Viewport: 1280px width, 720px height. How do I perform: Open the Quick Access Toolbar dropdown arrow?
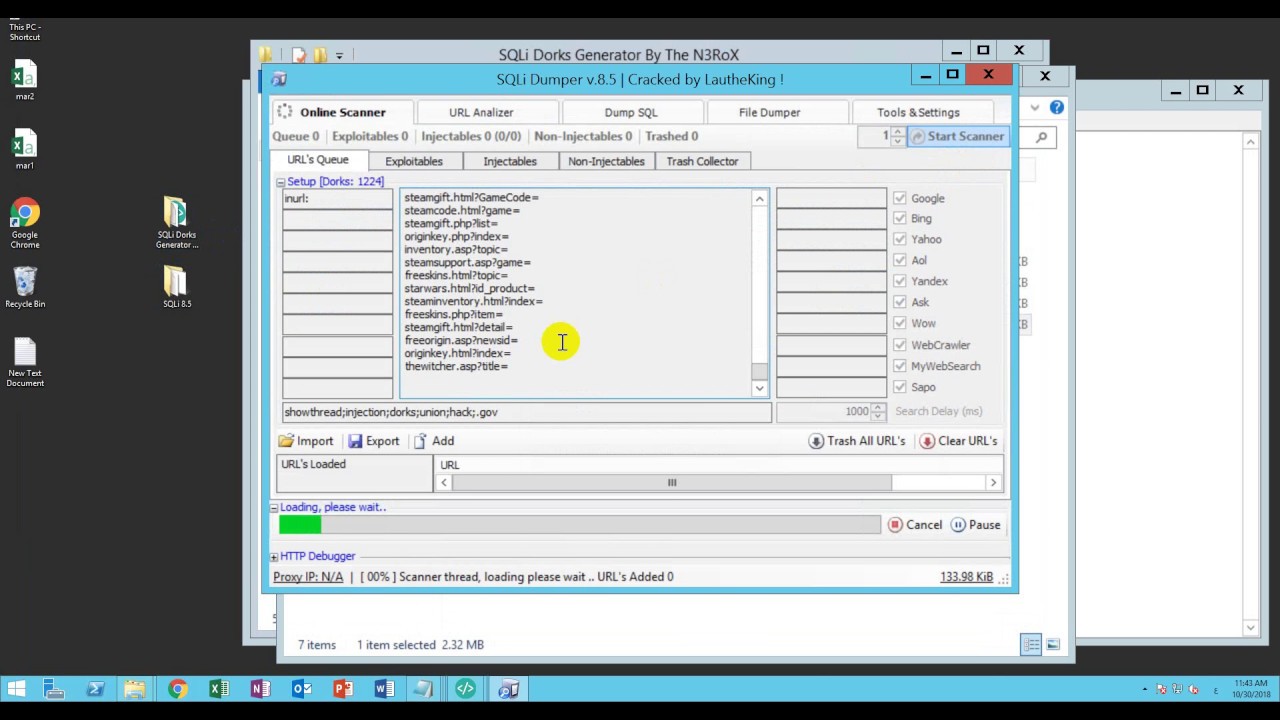click(339, 56)
